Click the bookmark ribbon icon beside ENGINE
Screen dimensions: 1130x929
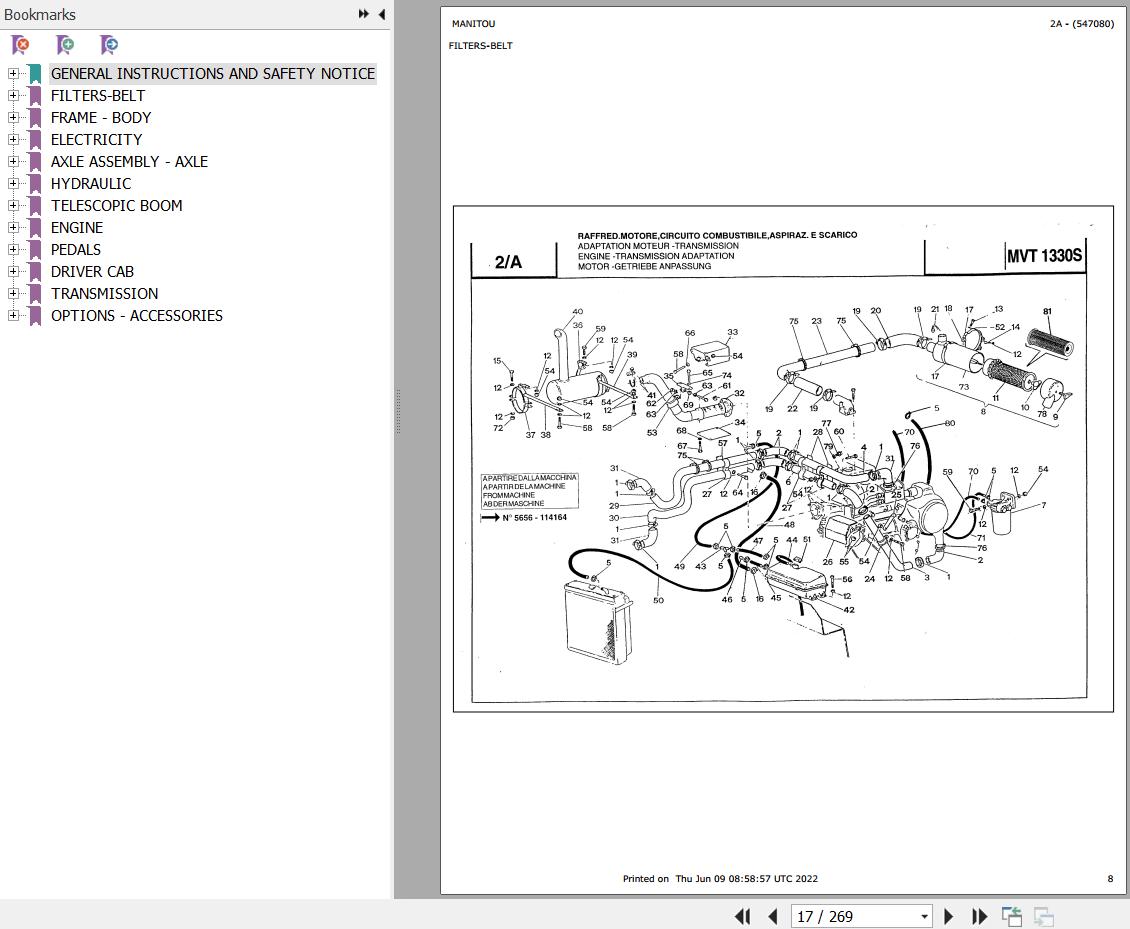(35, 228)
